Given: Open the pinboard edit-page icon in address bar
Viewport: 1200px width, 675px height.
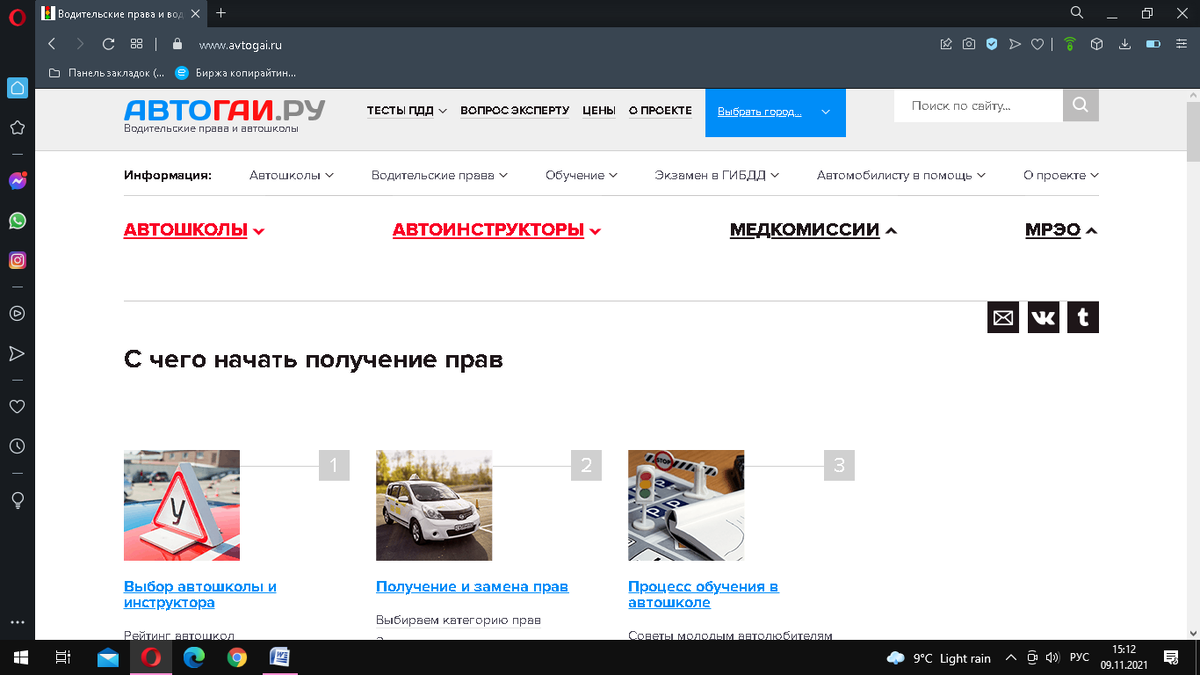Looking at the screenshot, I should (946, 44).
